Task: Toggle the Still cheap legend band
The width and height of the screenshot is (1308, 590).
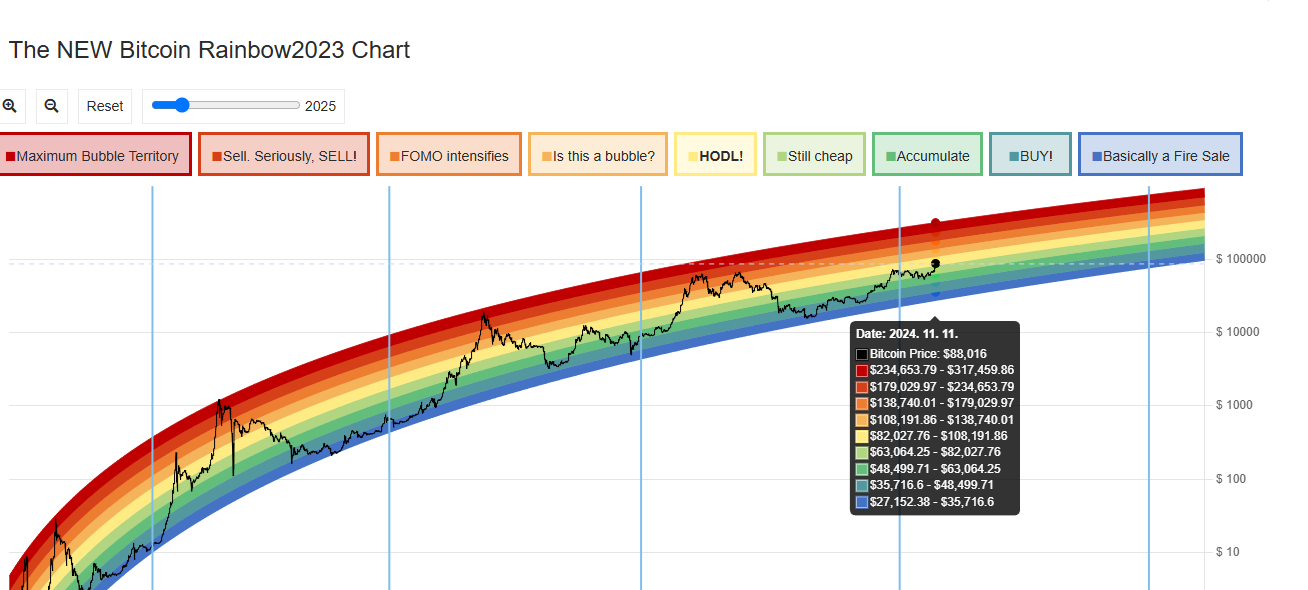Action: 814,156
